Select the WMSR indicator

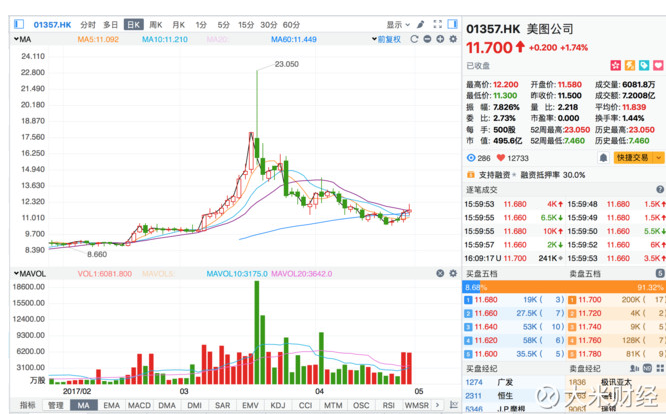point(417,405)
